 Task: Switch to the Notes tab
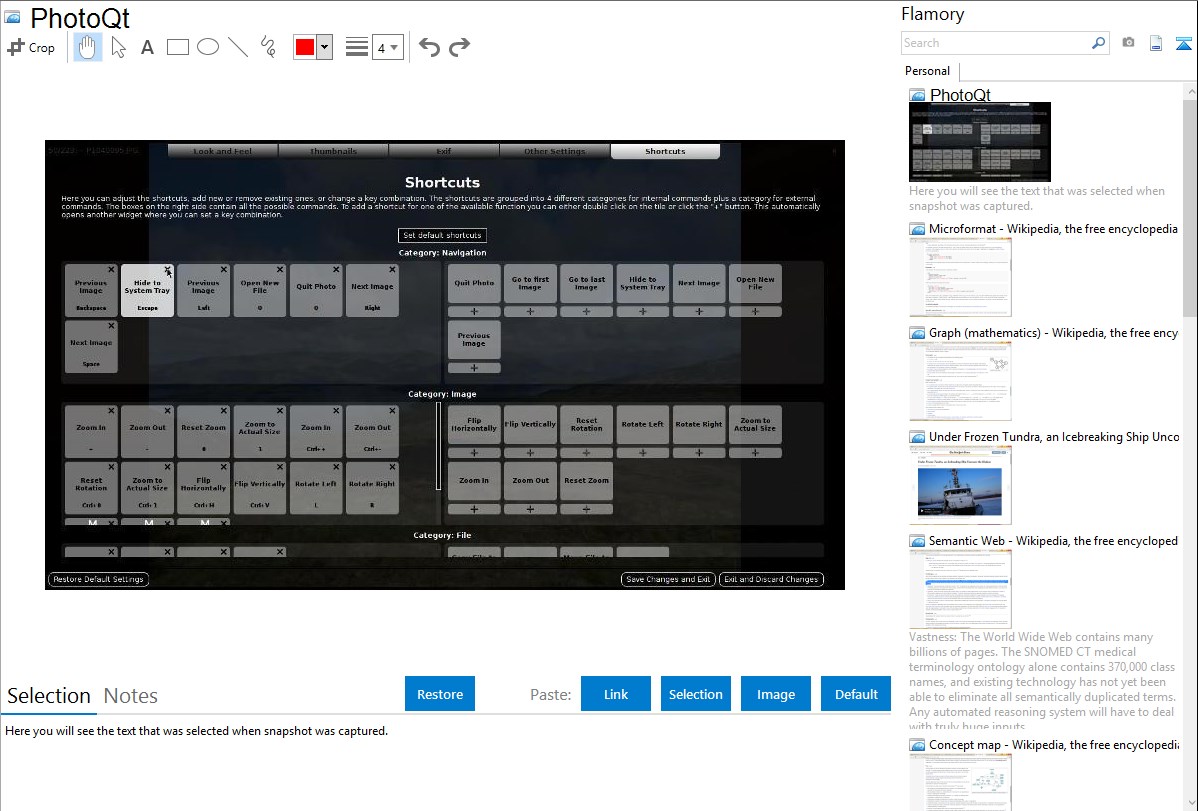pyautogui.click(x=131, y=696)
